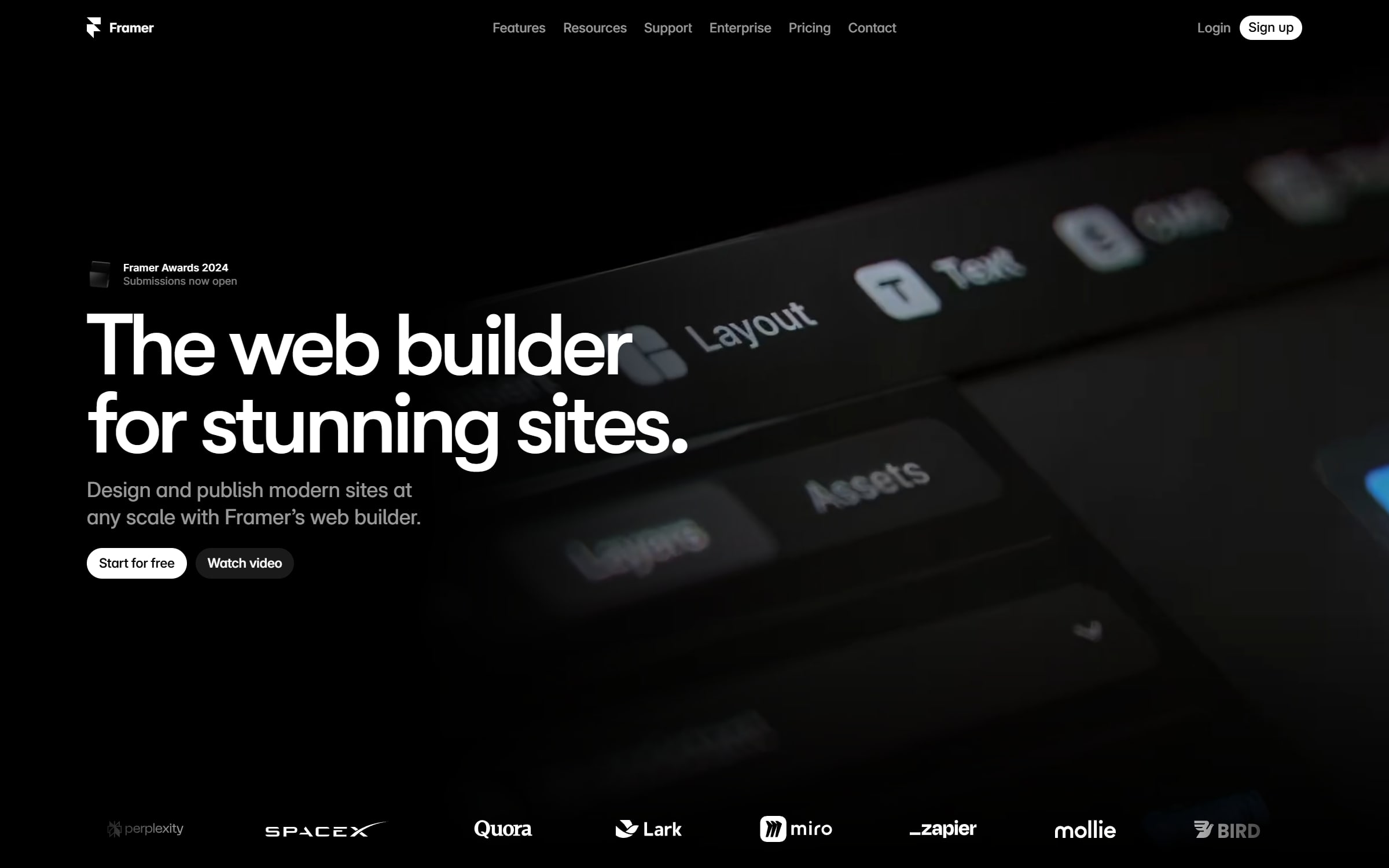
Task: Click the Start for free button
Action: 137,562
